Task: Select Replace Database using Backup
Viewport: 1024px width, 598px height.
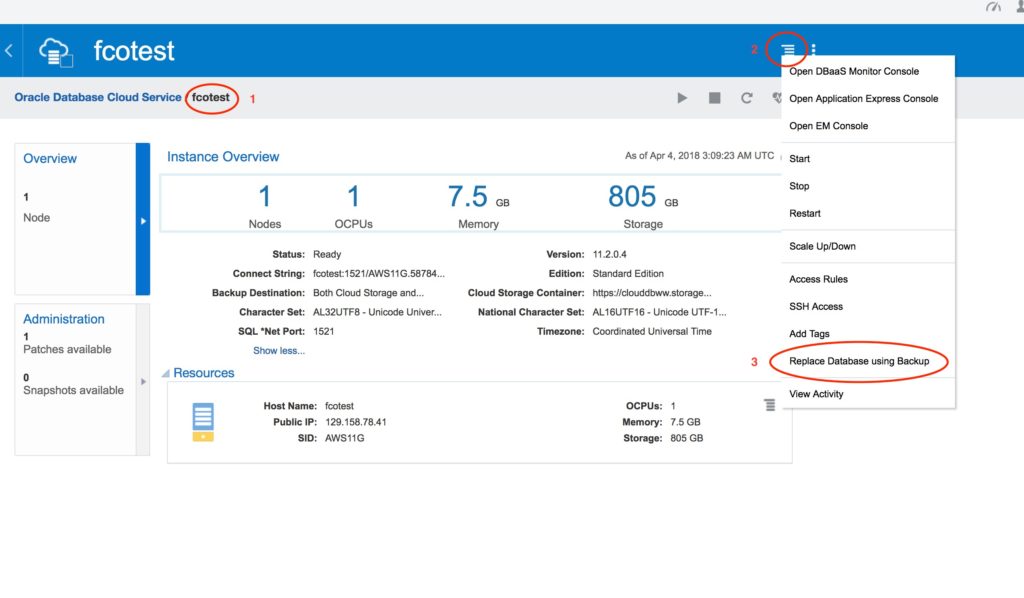Action: click(x=858, y=361)
